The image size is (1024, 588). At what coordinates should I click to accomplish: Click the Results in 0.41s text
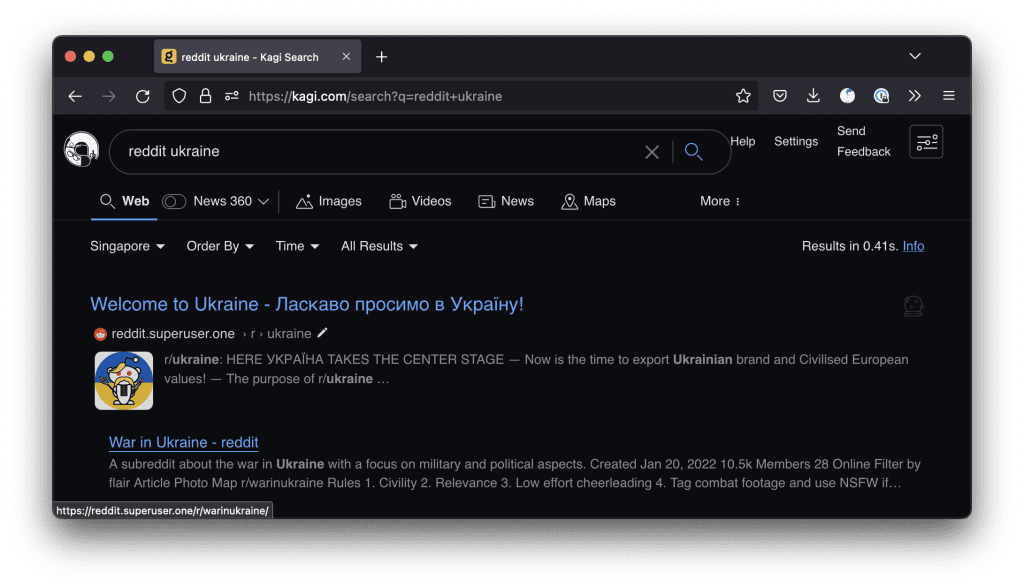coord(850,246)
